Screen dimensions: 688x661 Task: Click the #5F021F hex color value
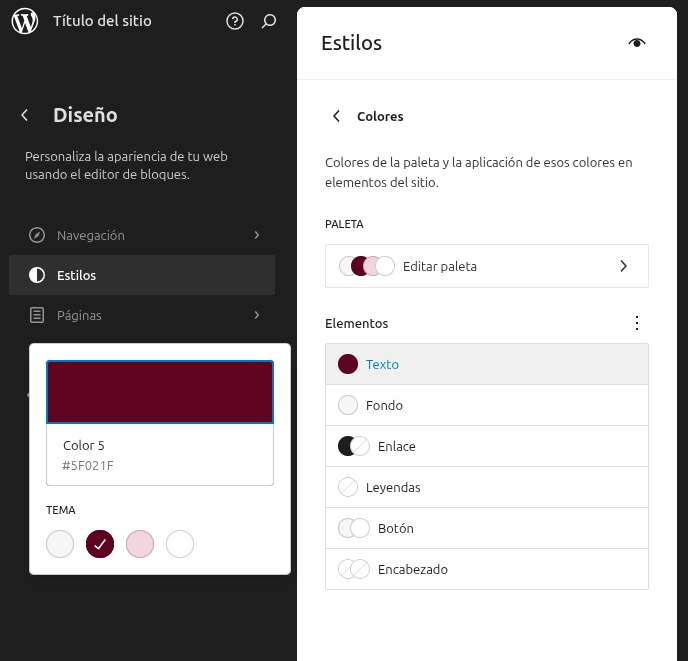[89, 465]
